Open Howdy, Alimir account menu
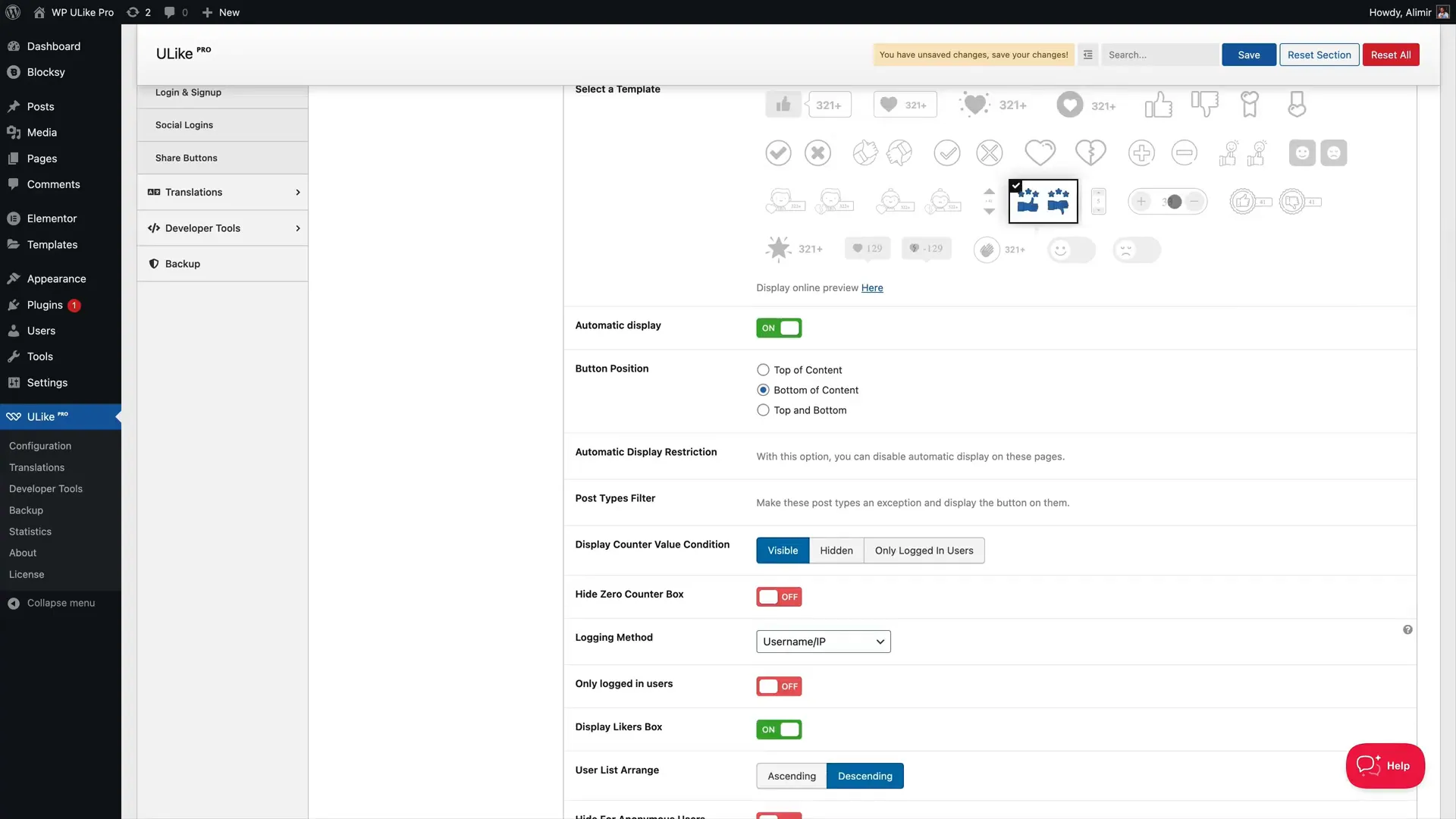1456x819 pixels. tap(1409, 12)
